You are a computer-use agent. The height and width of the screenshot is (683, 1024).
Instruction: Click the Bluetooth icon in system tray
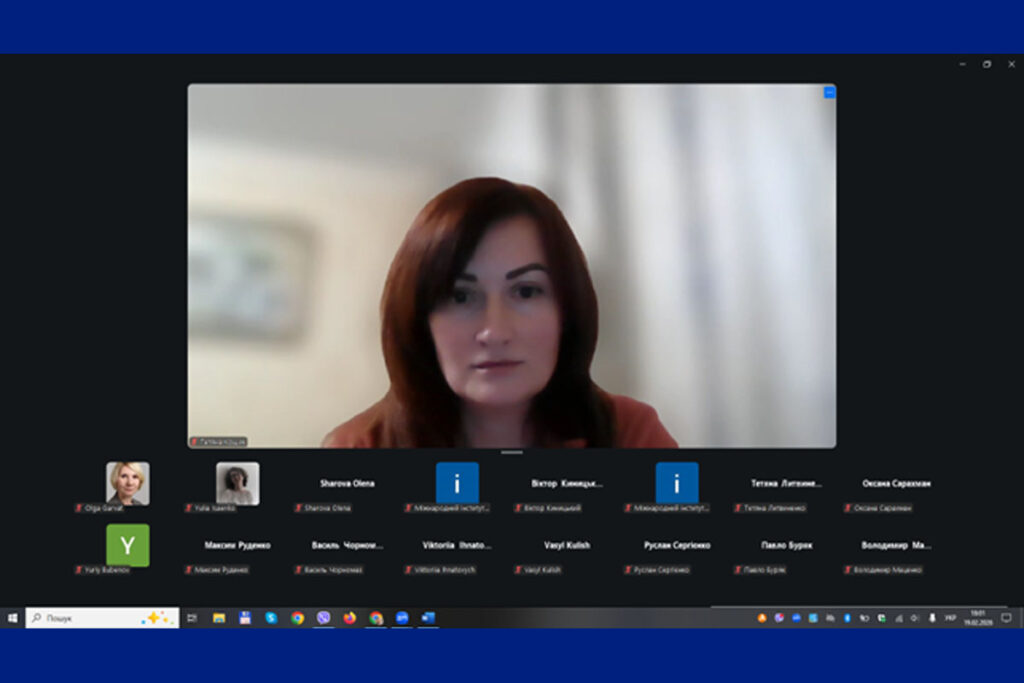pyautogui.click(x=847, y=618)
